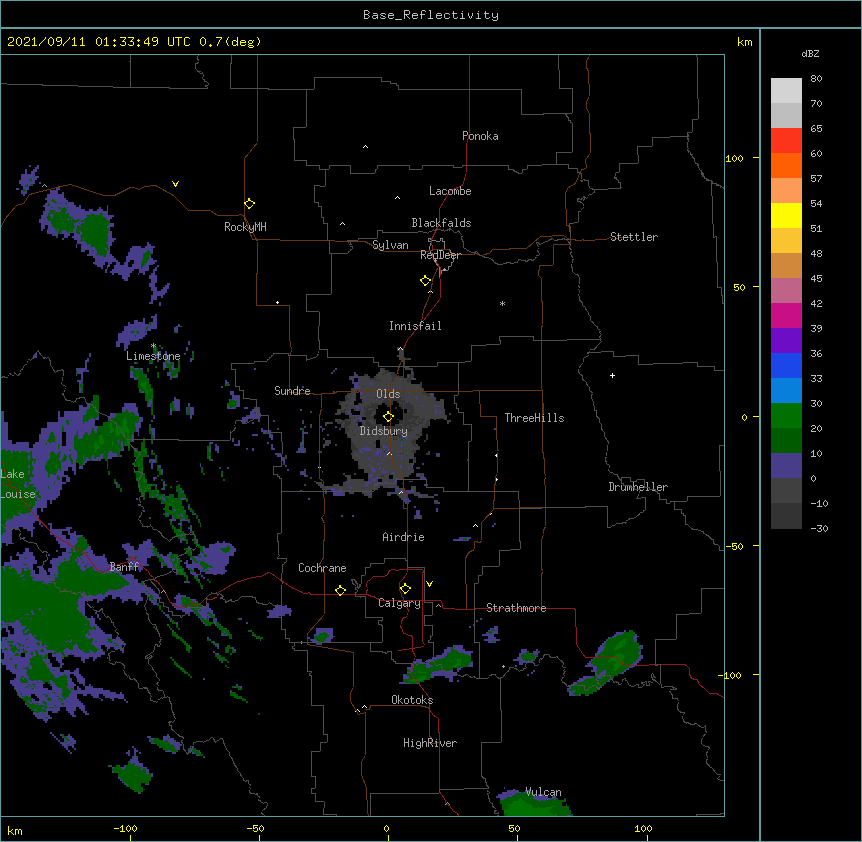Click the yellow diamond marker beside RockyMH
Image resolution: width=862 pixels, height=842 pixels.
click(x=250, y=204)
